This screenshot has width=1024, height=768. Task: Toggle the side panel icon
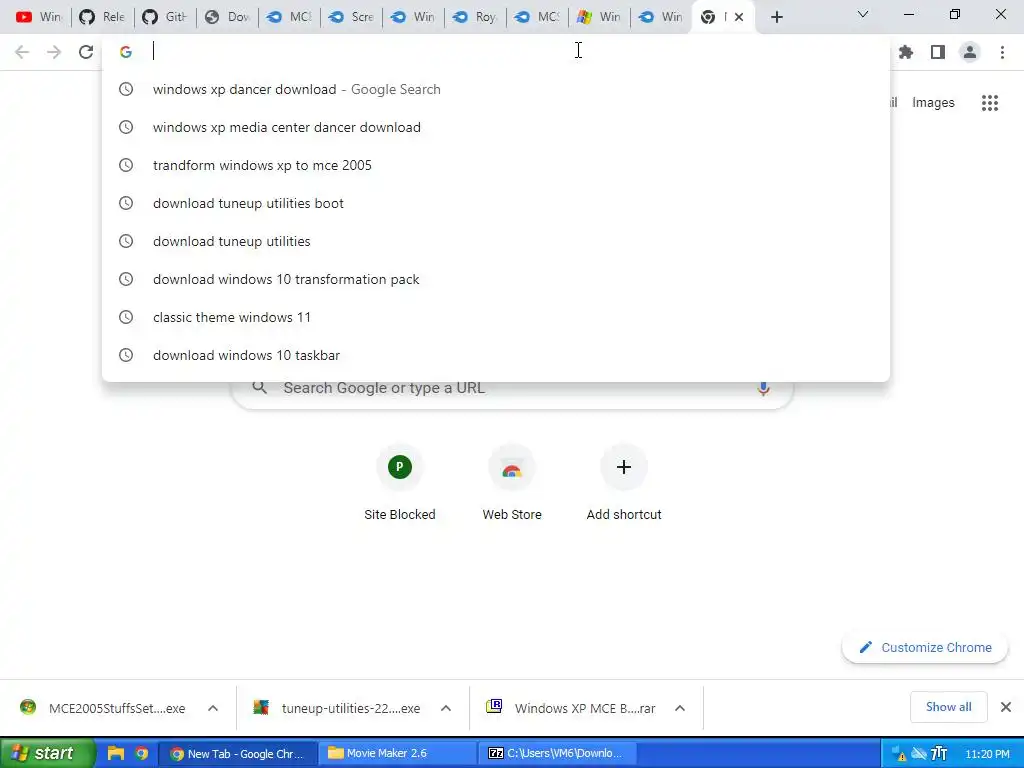point(938,52)
